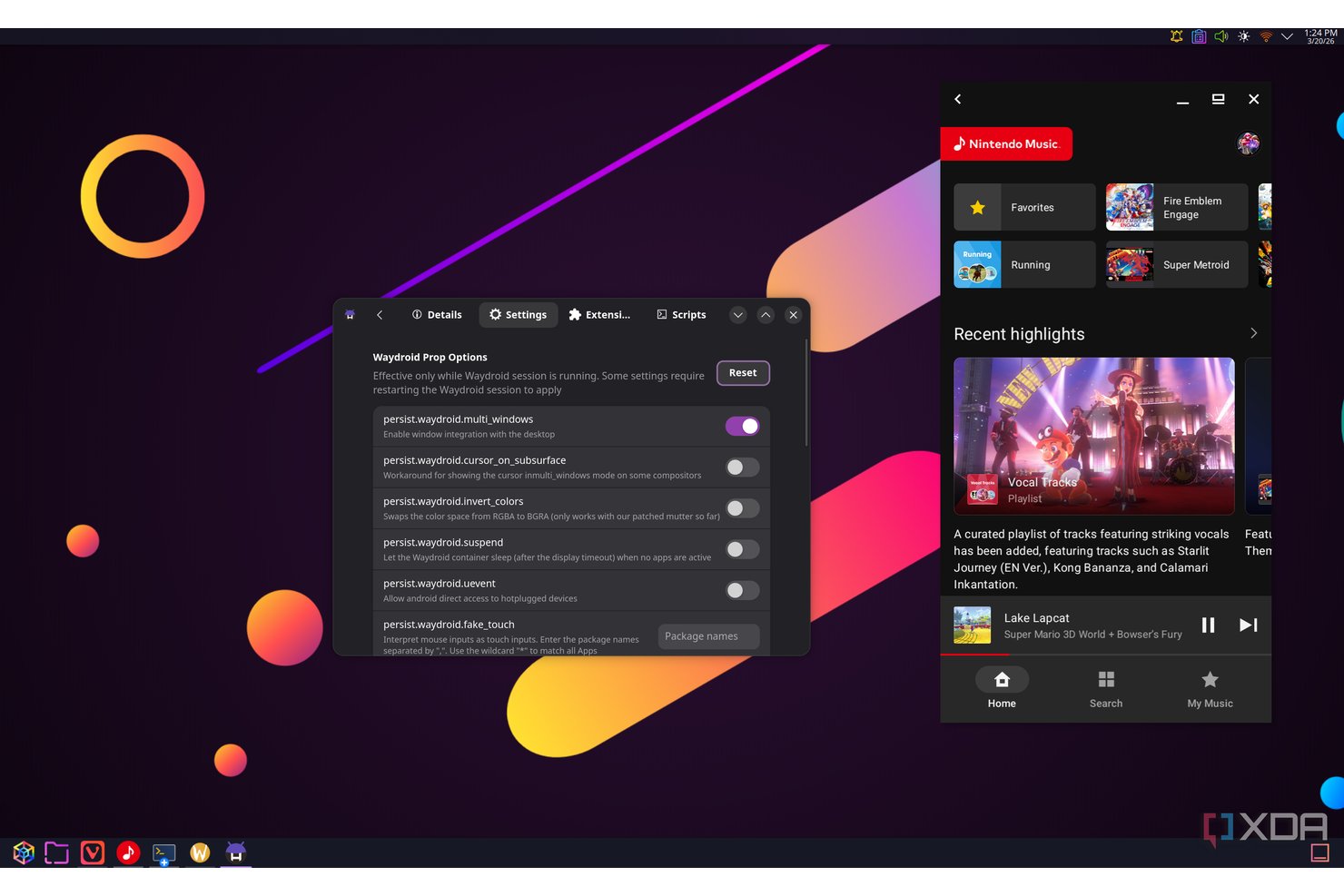Disable the multi_windows toggle
The height and width of the screenshot is (896, 1344).
tap(743, 426)
